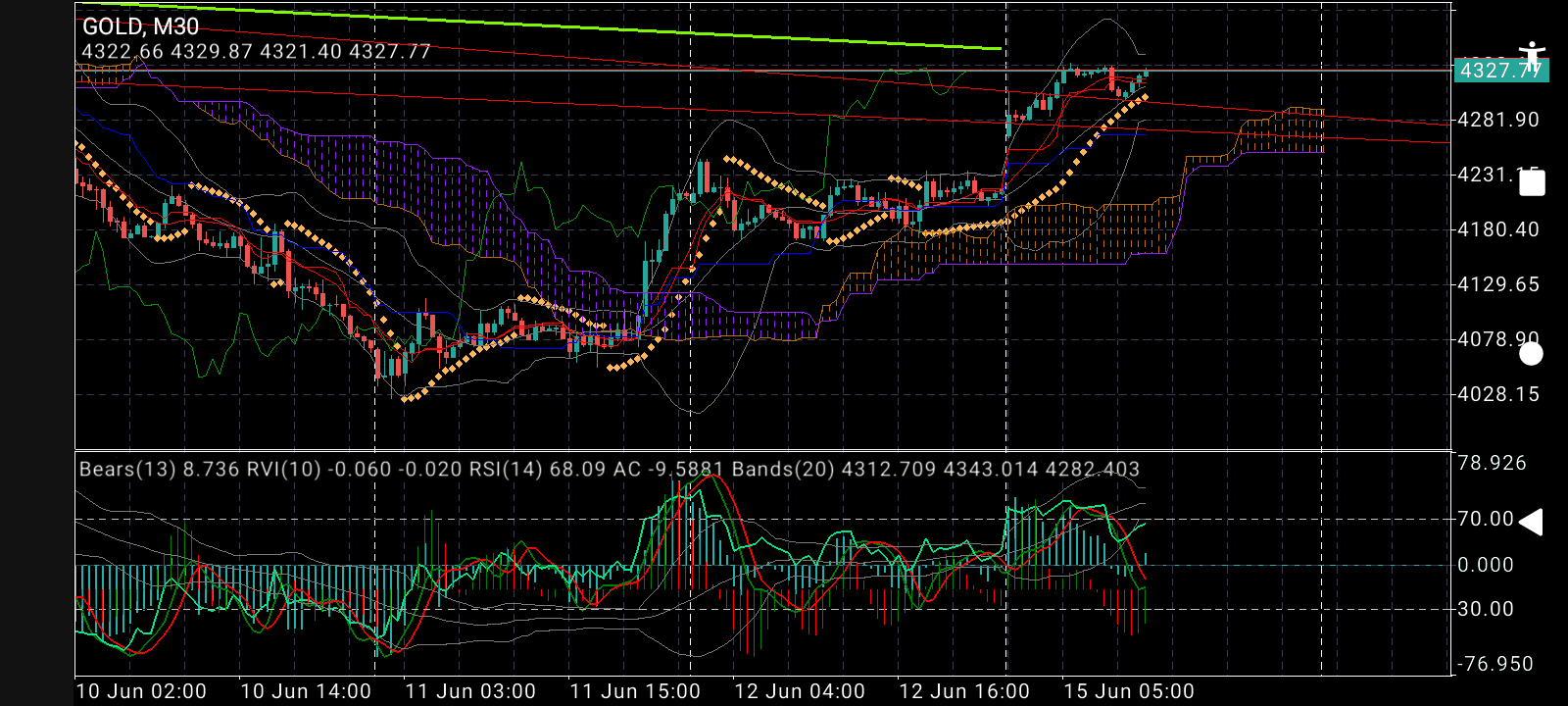Screen dimensions: 1568x706
Task: Tap the 10 Jun 14:00 time label
Action: point(306,691)
